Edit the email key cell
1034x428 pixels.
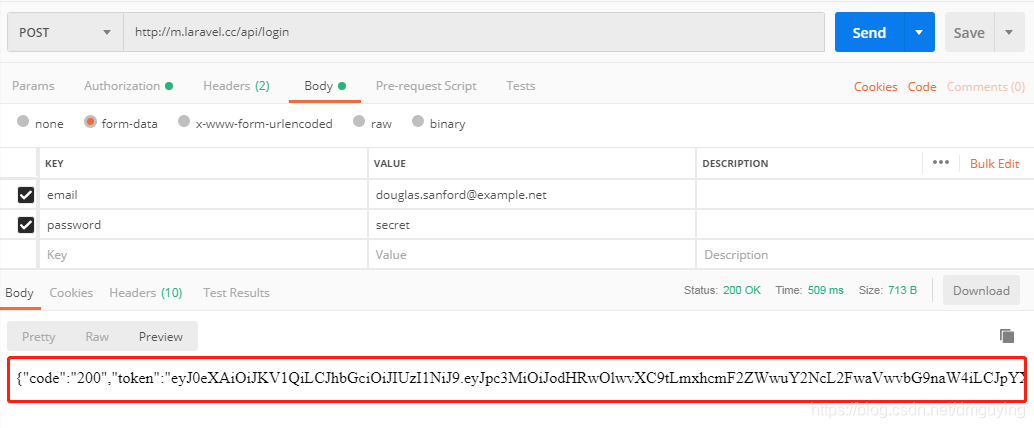[x=203, y=195]
